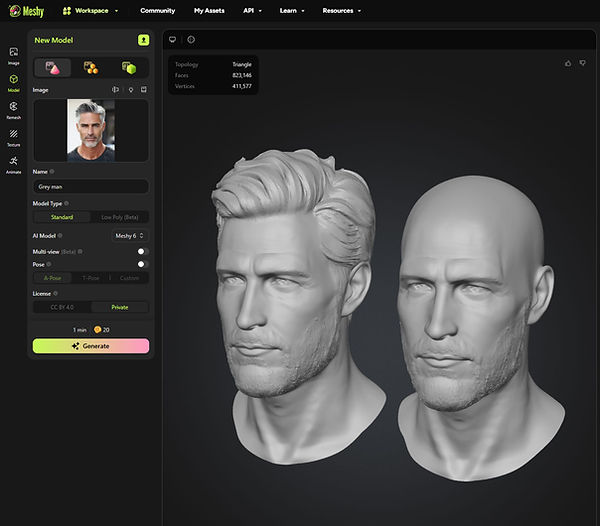600x526 pixels.
Task: Click the credits coin icon above Generate
Action: [x=98, y=329]
